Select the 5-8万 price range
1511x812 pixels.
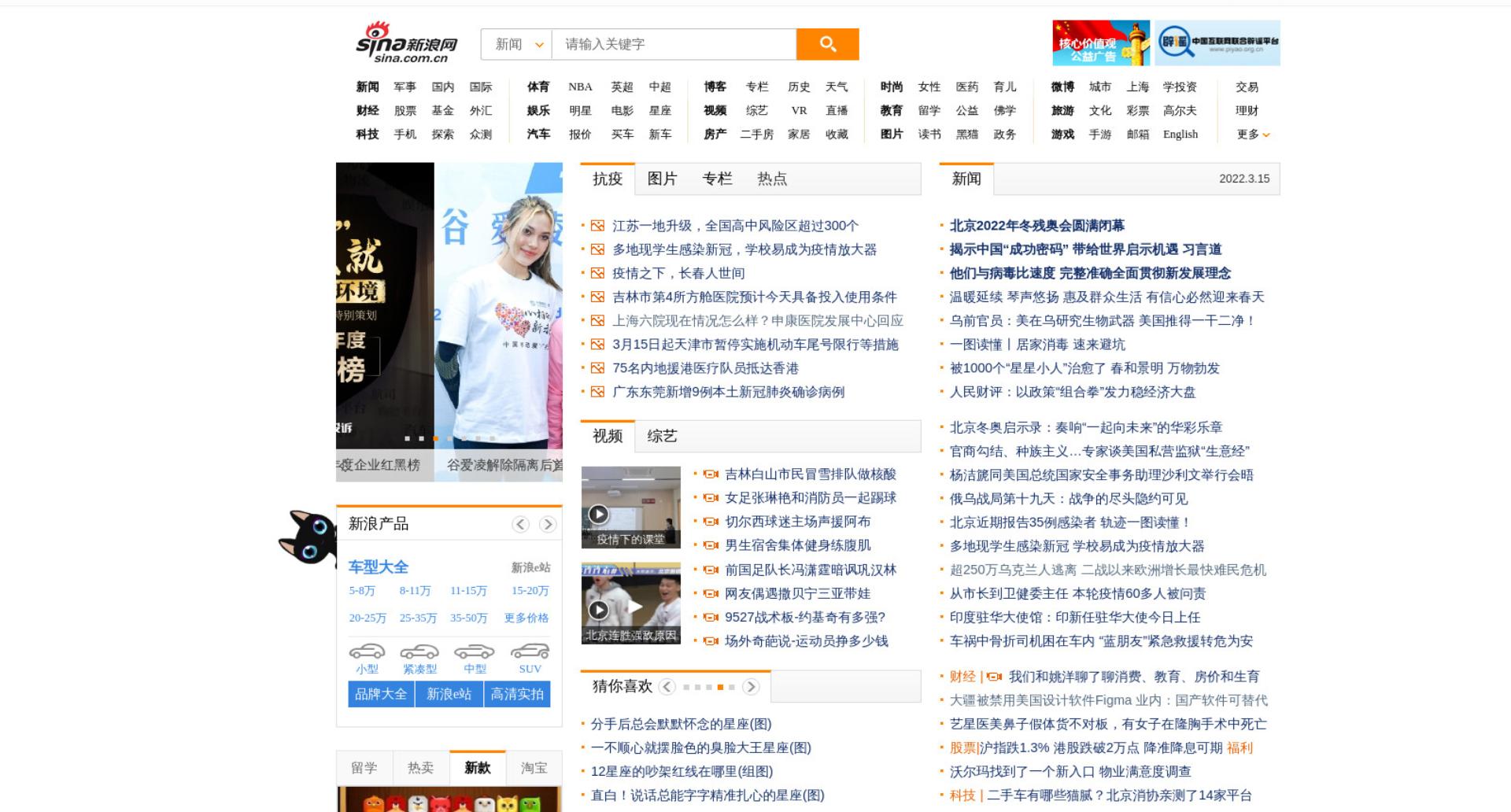pos(362,591)
